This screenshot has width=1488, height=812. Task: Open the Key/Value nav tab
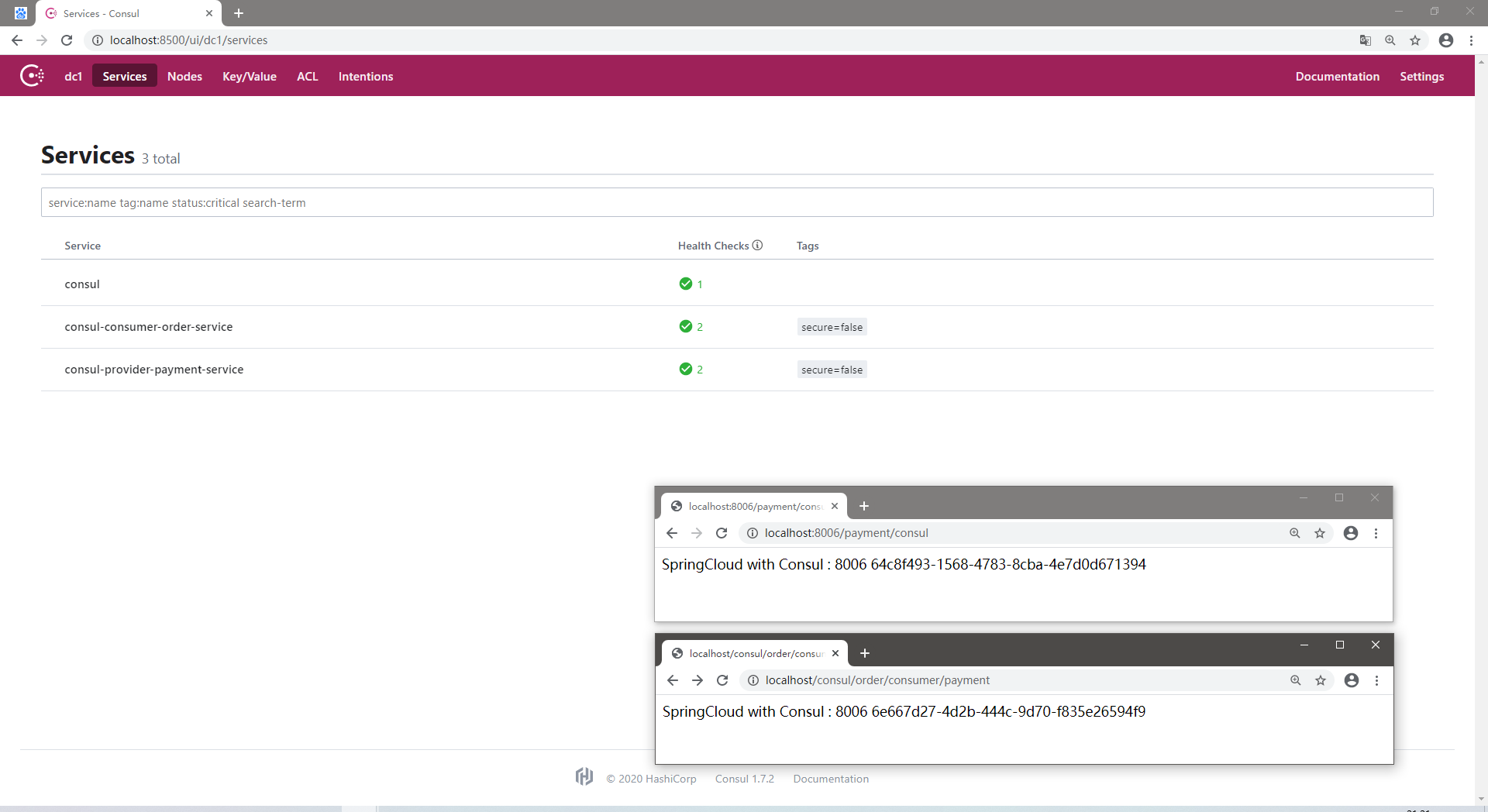(x=250, y=76)
